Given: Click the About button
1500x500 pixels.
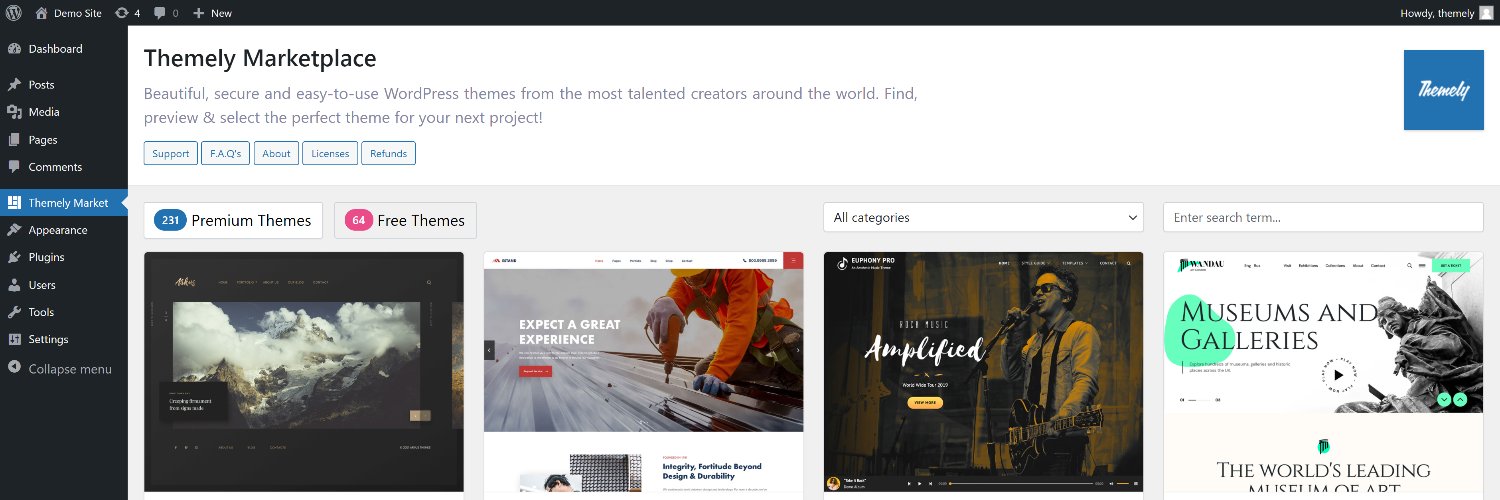Looking at the screenshot, I should pos(276,153).
